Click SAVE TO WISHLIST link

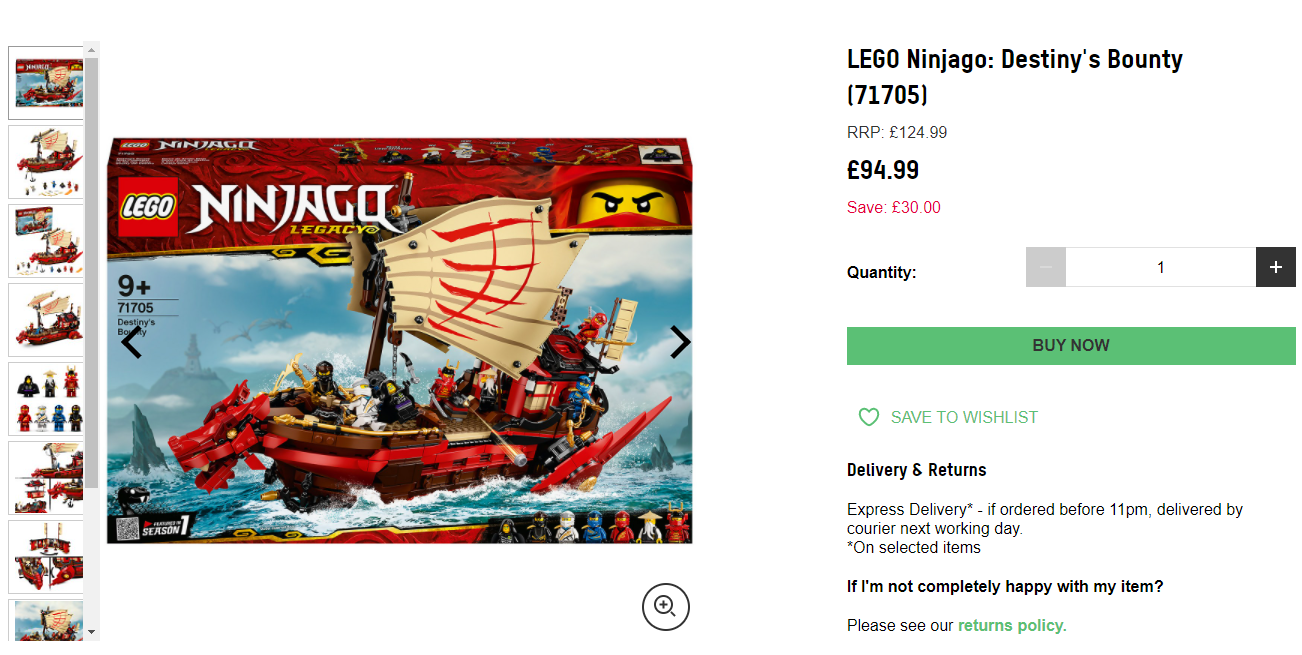click(x=964, y=417)
